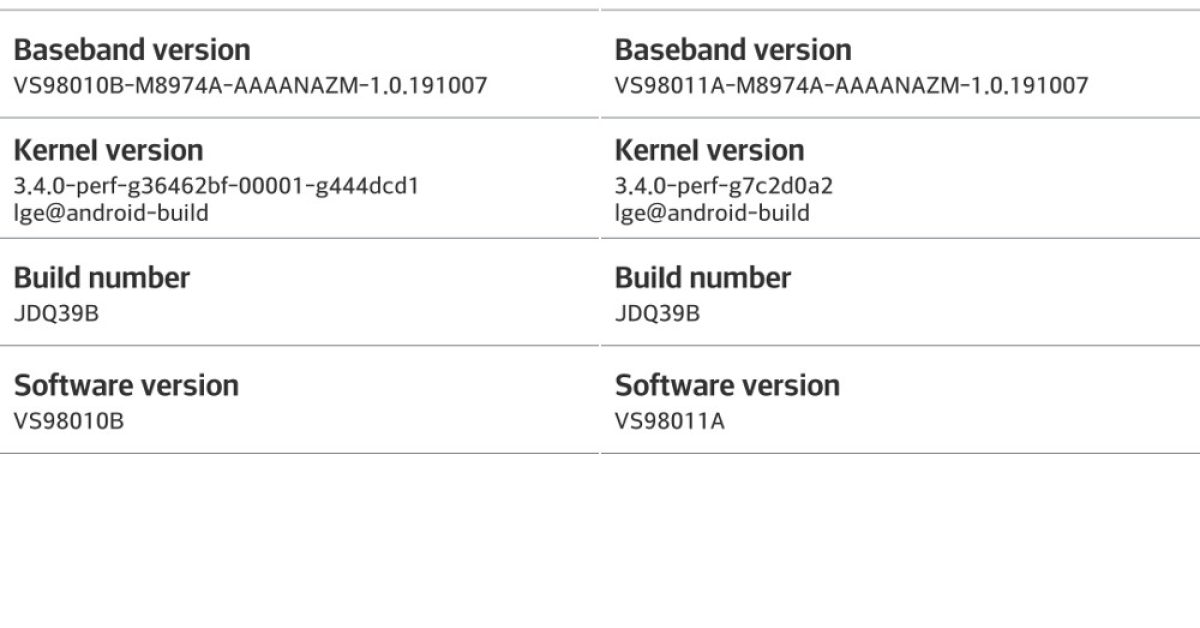This screenshot has height=628, width=1200.
Task: Click the right JDQ39B build value
Action: 657,314
